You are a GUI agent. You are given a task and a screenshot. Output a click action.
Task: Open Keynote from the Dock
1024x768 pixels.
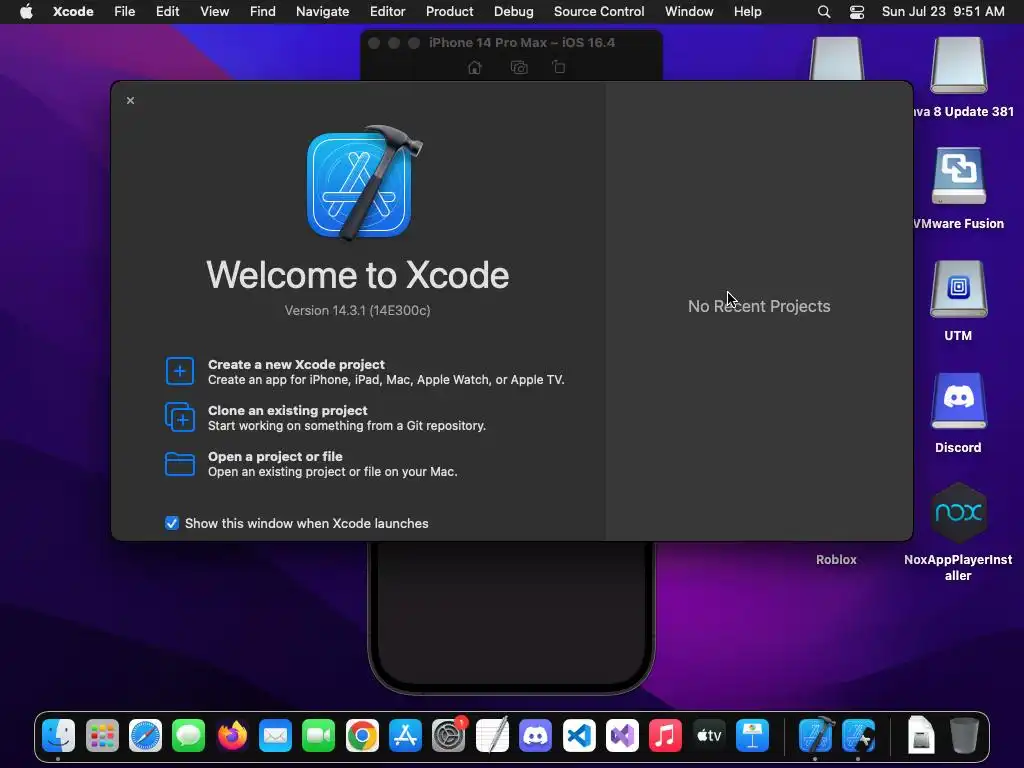[752, 736]
